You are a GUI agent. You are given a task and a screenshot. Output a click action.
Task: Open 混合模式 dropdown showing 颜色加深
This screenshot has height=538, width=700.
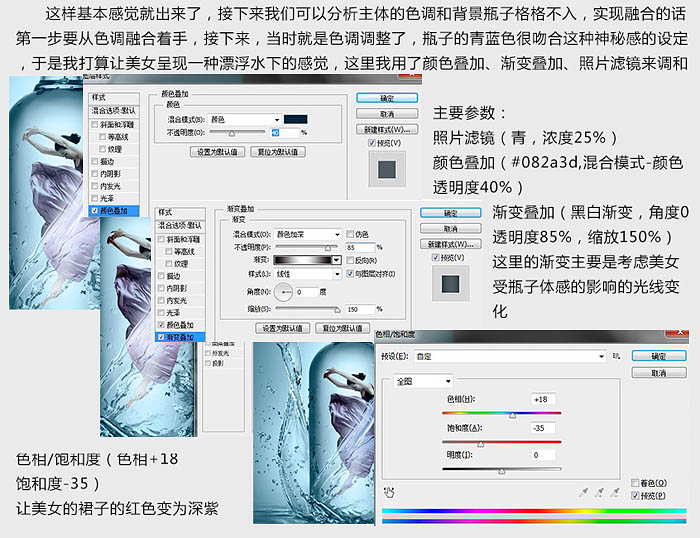[308, 234]
